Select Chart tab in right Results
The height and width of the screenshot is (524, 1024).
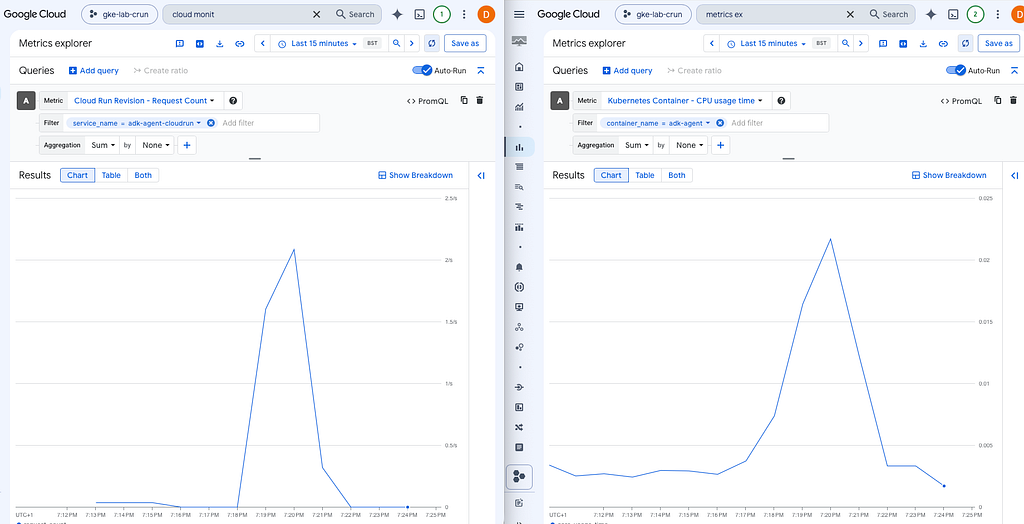point(611,175)
